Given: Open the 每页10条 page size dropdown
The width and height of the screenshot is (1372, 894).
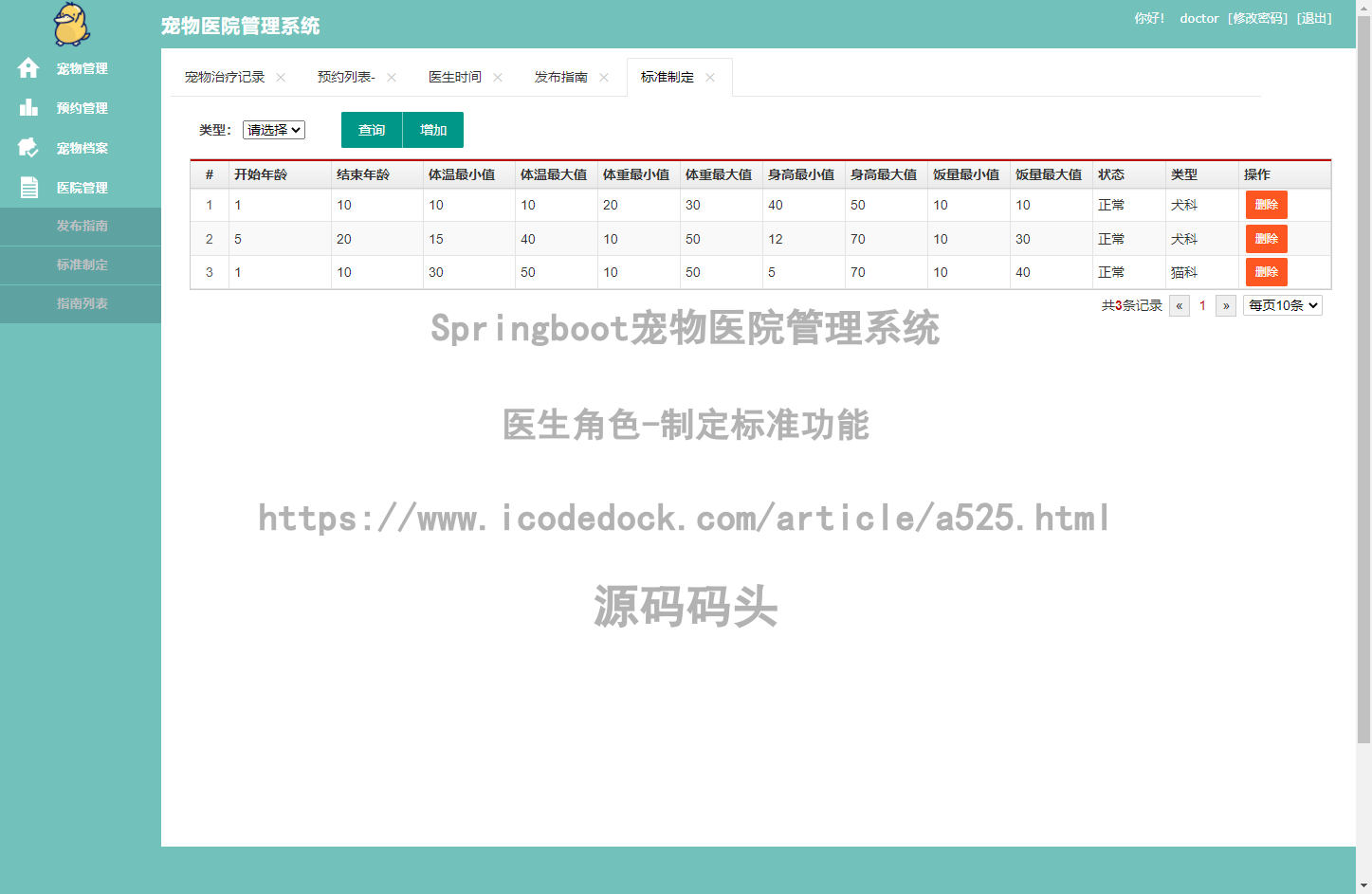Looking at the screenshot, I should coord(1282,305).
